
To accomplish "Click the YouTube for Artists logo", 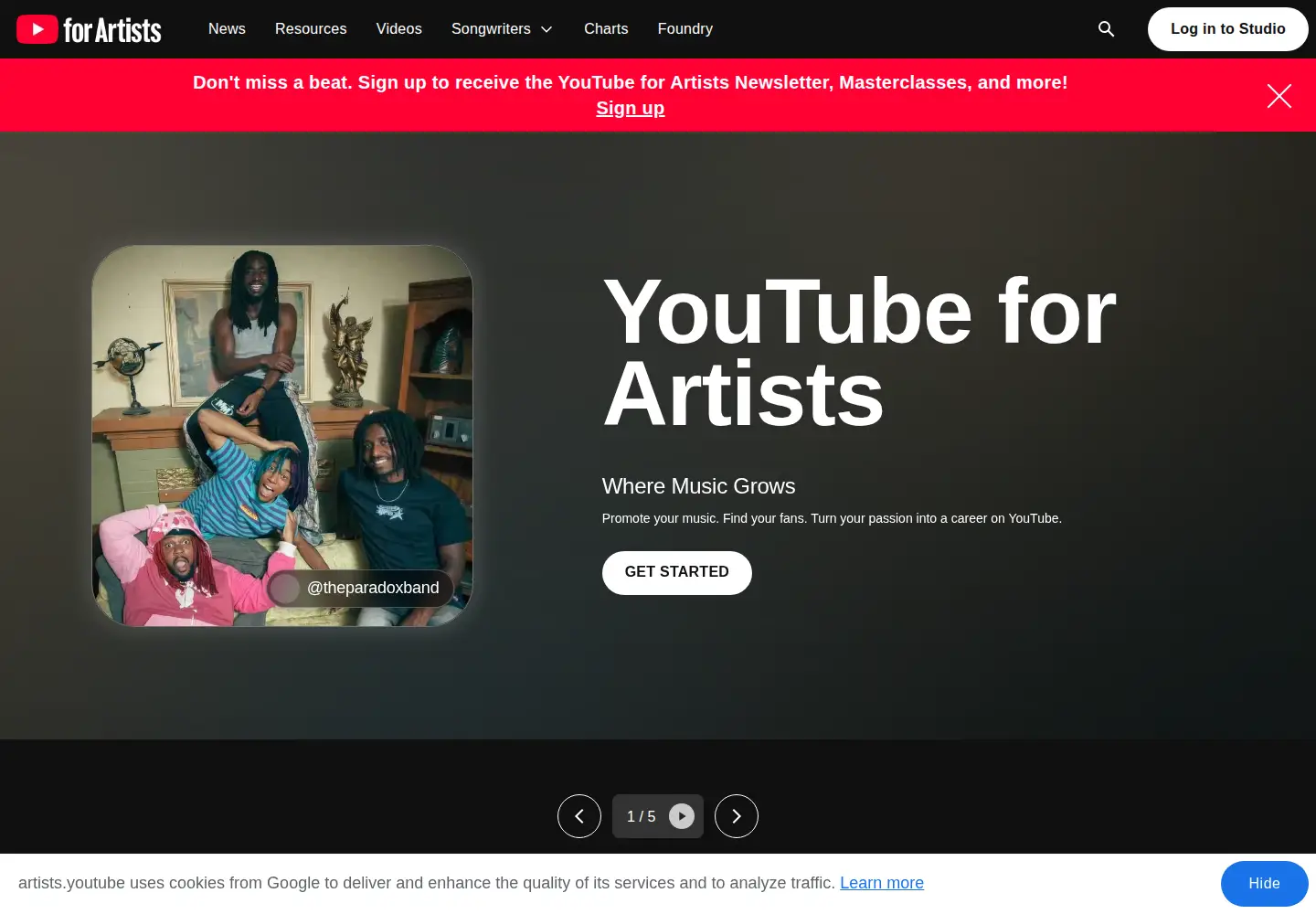I will coord(89,29).
